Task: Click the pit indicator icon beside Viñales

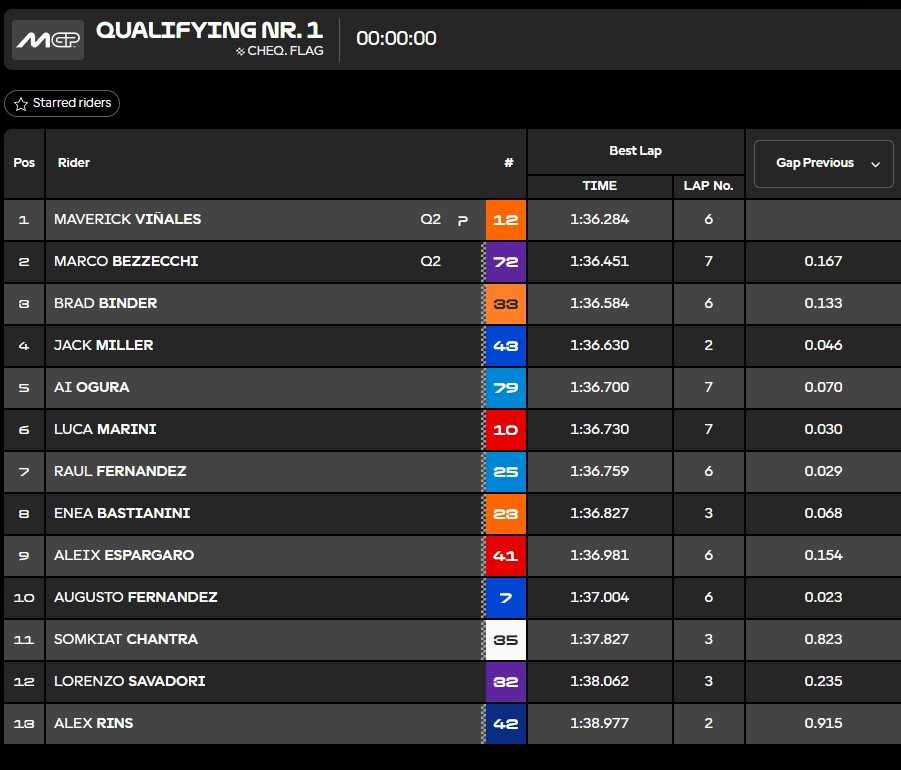Action: [462, 221]
